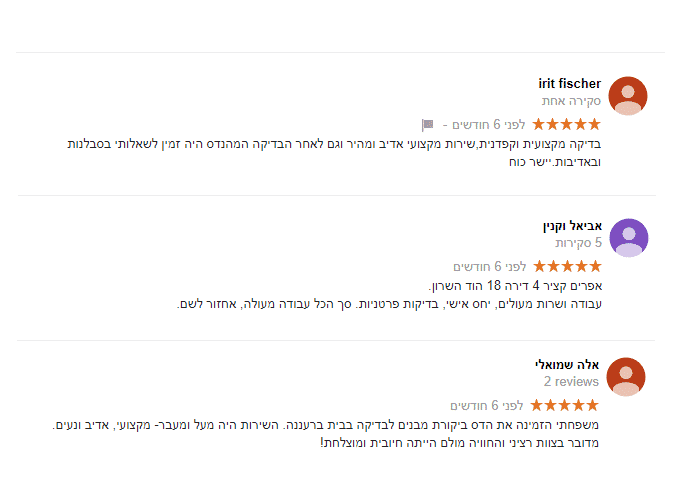683x491 pixels.
Task: Click the 'סקירה אחת' review count
Action: [x=572, y=101]
